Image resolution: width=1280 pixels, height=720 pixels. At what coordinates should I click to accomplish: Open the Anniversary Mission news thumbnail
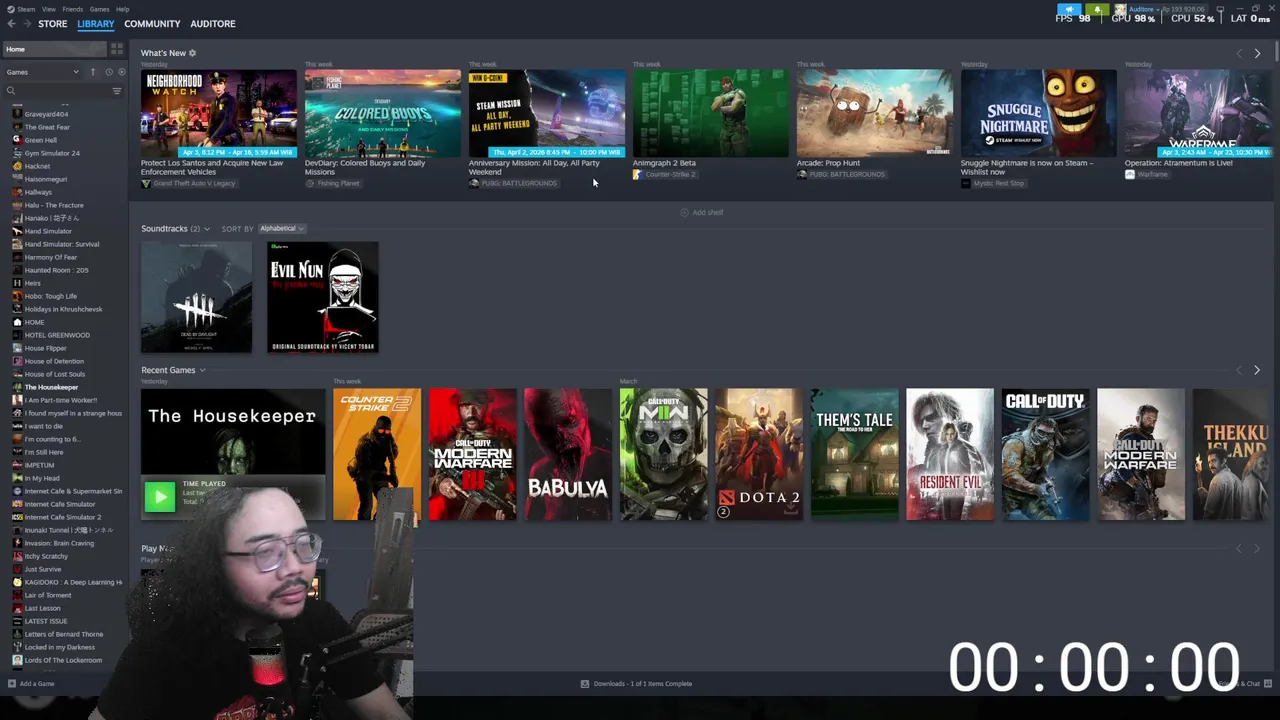click(547, 113)
